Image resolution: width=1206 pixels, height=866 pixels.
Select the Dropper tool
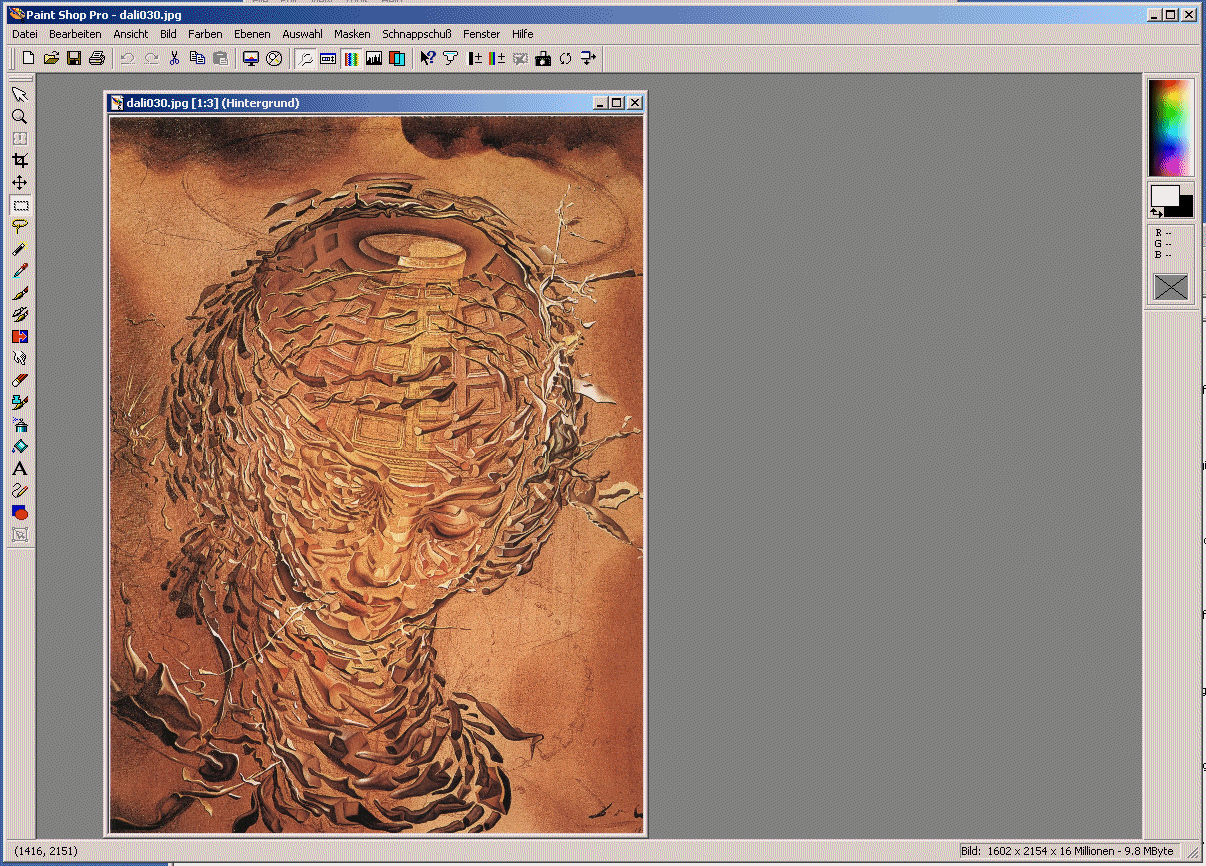(19, 270)
